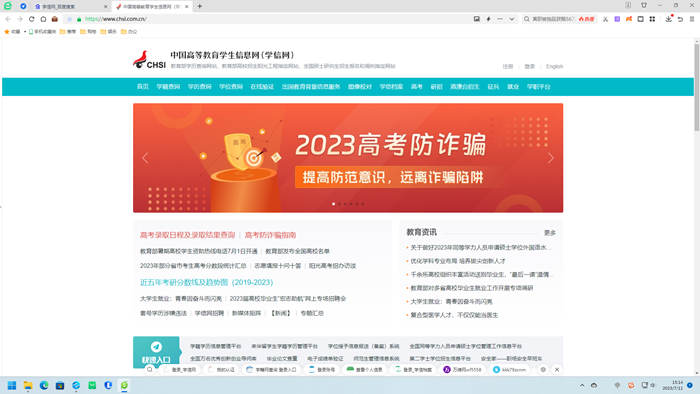Image resolution: width=700 pixels, height=394 pixels.
Task: Open the settings gear in bottom quick bar
Action: (543, 369)
